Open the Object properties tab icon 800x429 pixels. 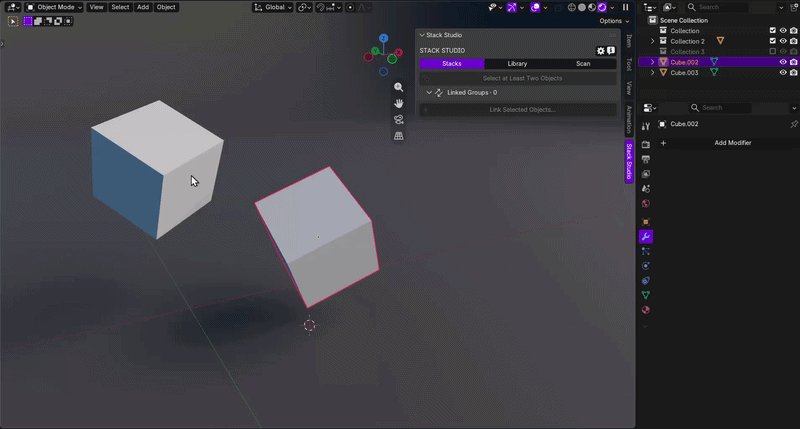(x=645, y=222)
